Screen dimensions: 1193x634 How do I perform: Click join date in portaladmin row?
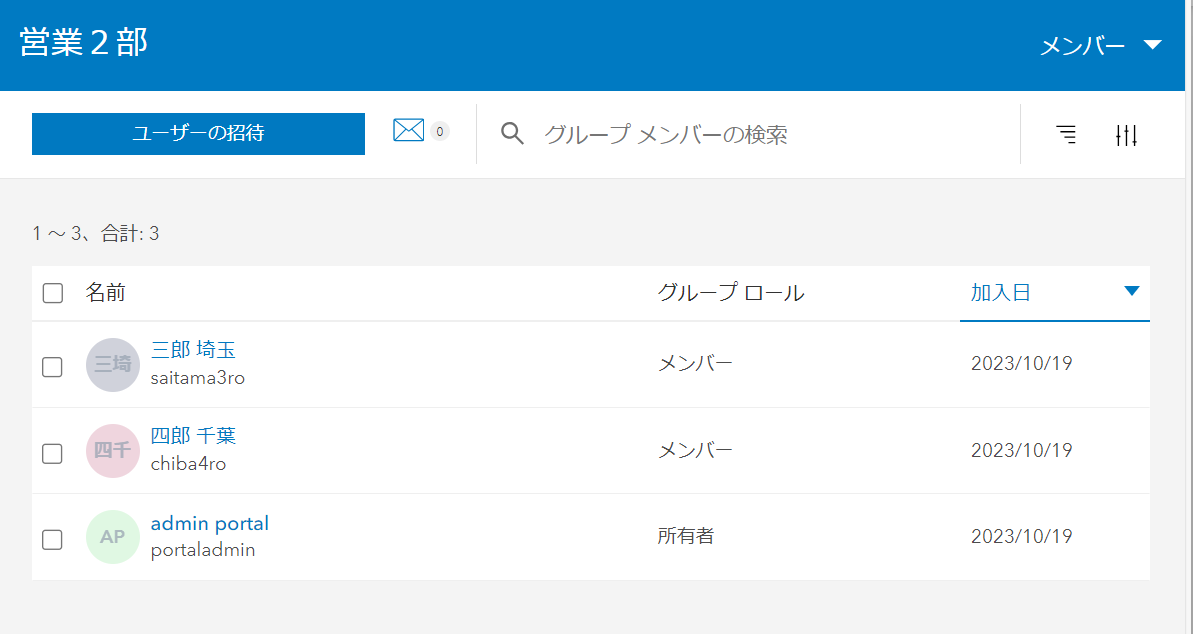1022,536
